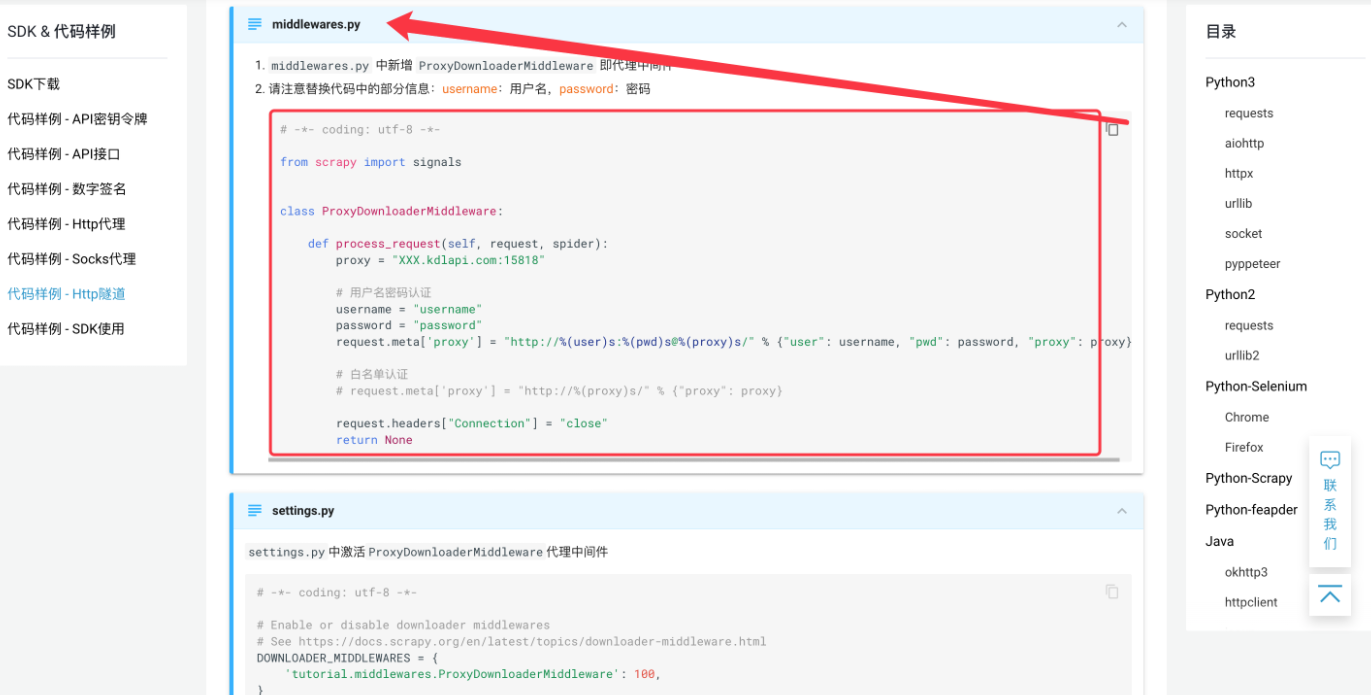Collapse the settings.py panel chevron
Image resolution: width=1371 pixels, height=695 pixels.
coord(1122,511)
